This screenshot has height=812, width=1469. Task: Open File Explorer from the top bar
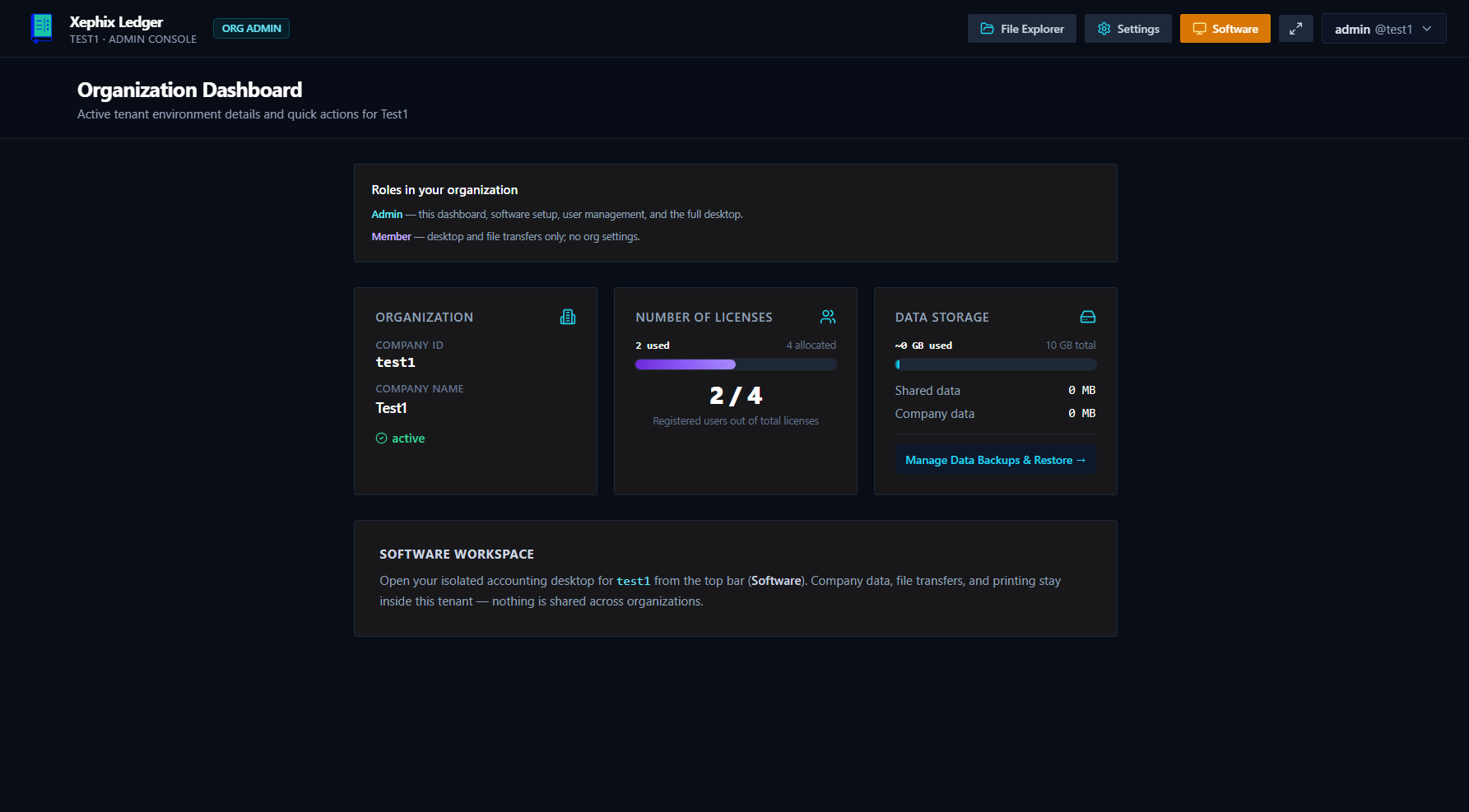click(1021, 29)
